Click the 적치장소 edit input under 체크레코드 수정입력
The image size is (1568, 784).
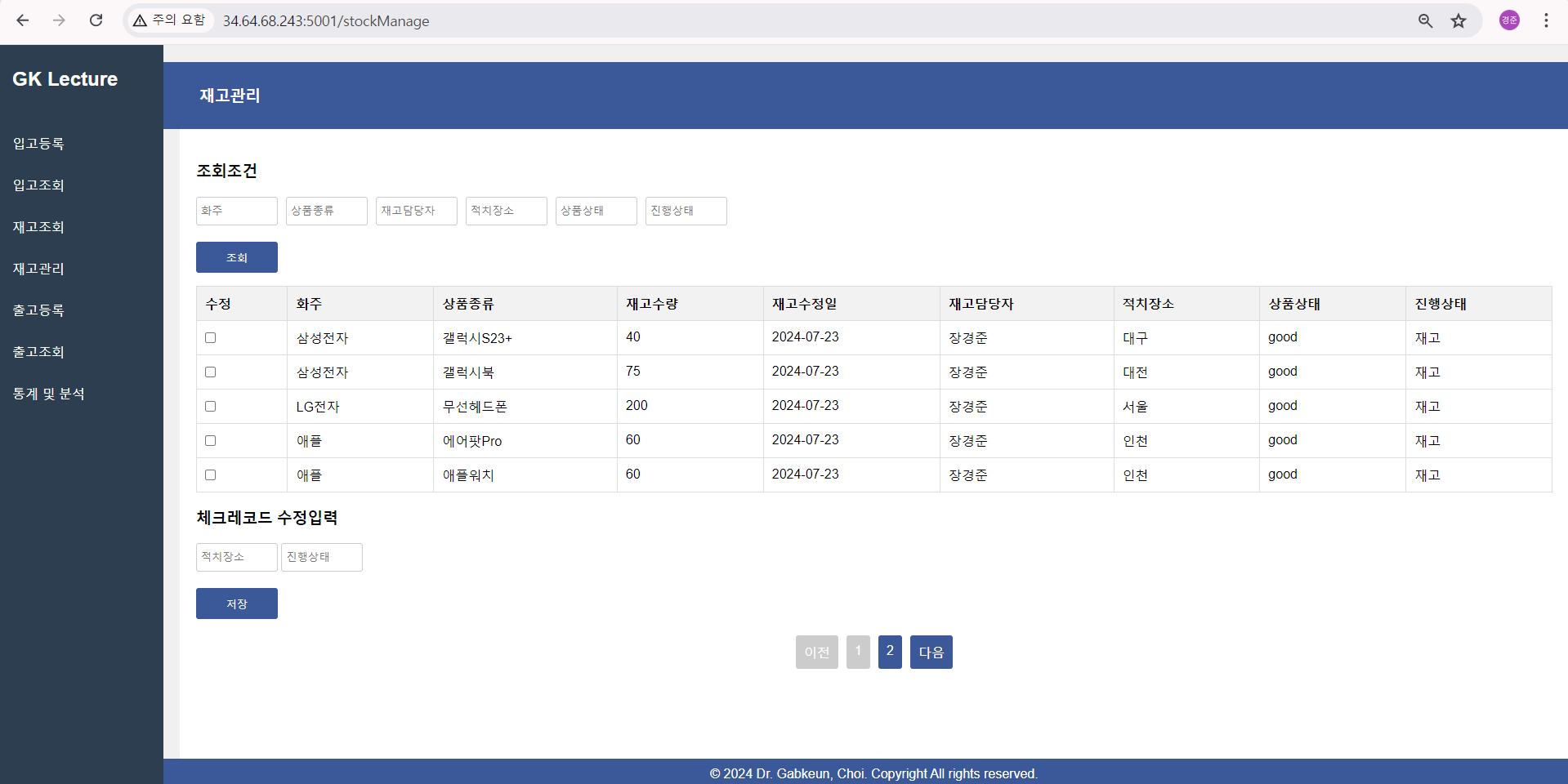point(237,557)
